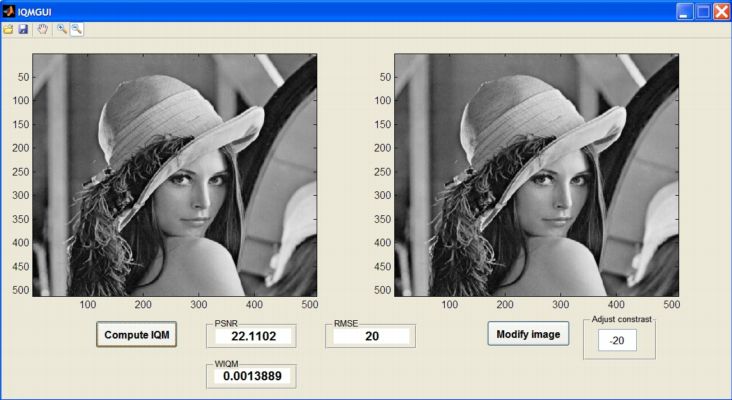Click the x-axis tick 100 of right image
The height and width of the screenshot is (400, 732).
pos(450,305)
